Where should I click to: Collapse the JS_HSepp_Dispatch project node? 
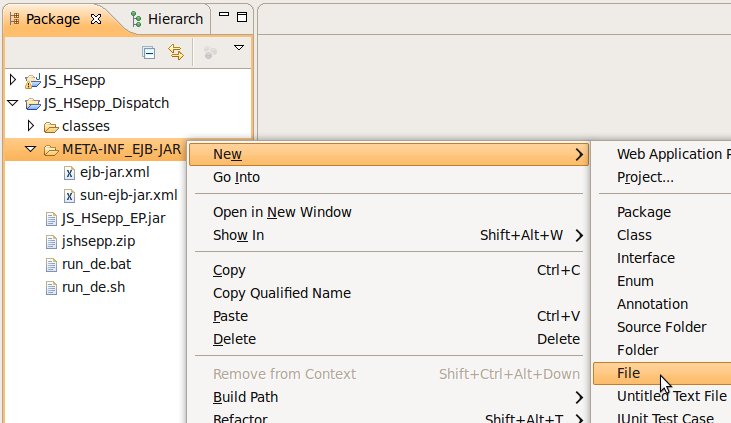pos(13,102)
